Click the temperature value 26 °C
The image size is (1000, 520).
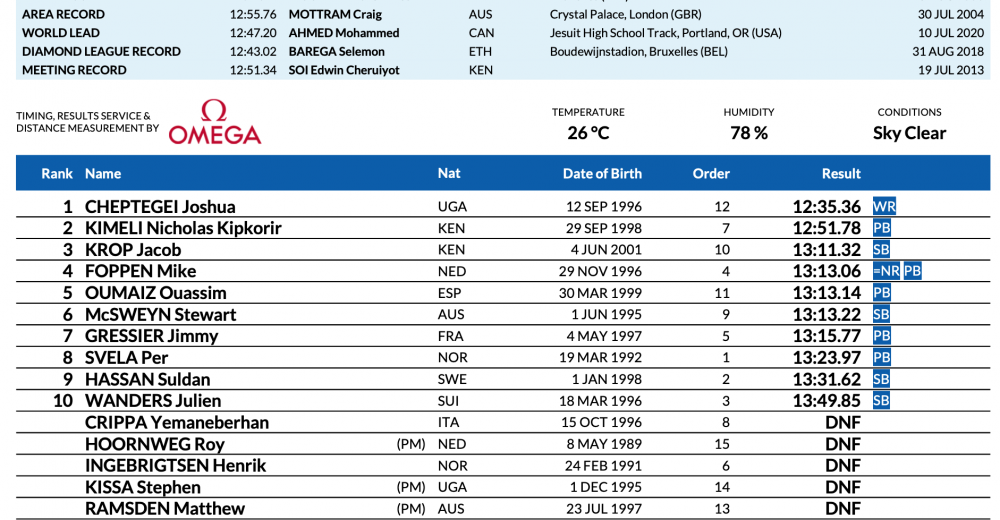[588, 133]
